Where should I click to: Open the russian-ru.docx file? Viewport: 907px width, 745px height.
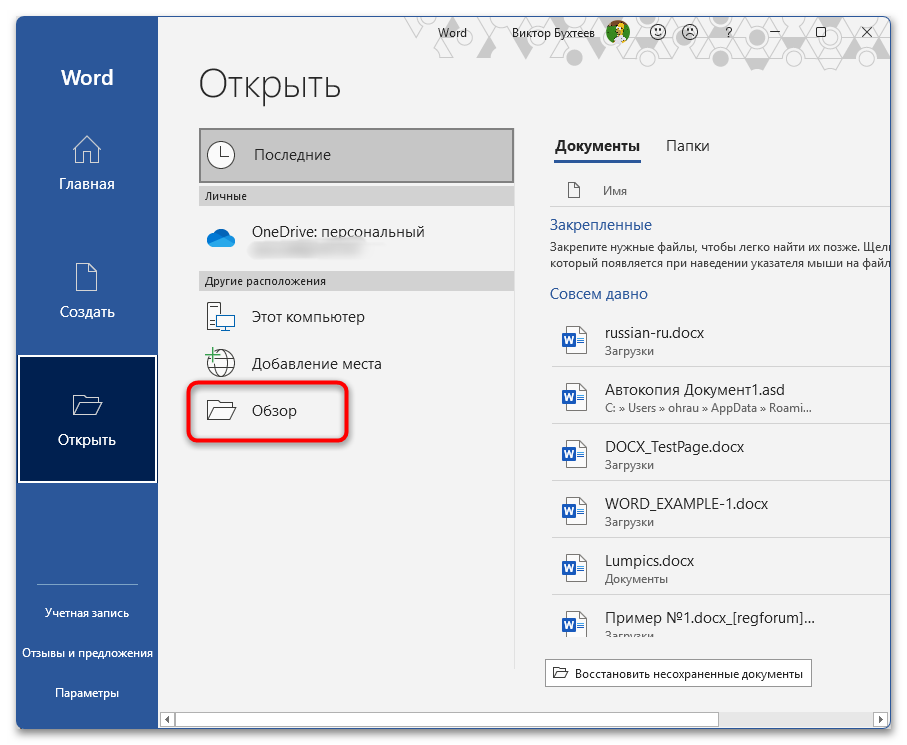[654, 333]
